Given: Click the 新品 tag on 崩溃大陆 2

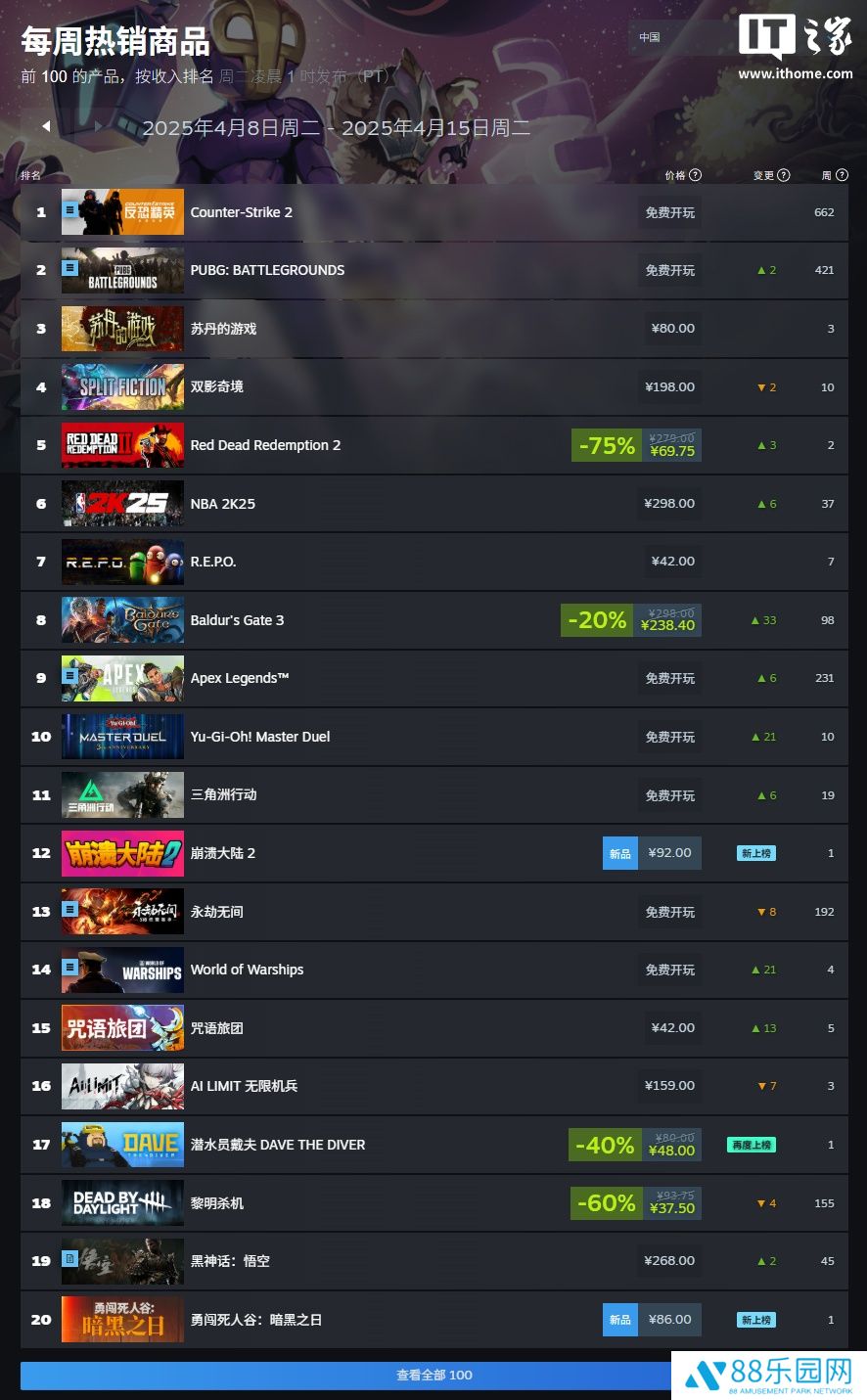Looking at the screenshot, I should [x=620, y=853].
